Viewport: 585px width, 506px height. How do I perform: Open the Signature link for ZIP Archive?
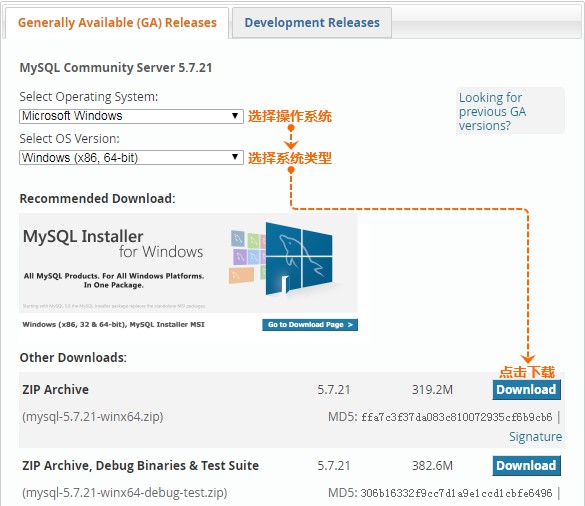click(x=535, y=437)
